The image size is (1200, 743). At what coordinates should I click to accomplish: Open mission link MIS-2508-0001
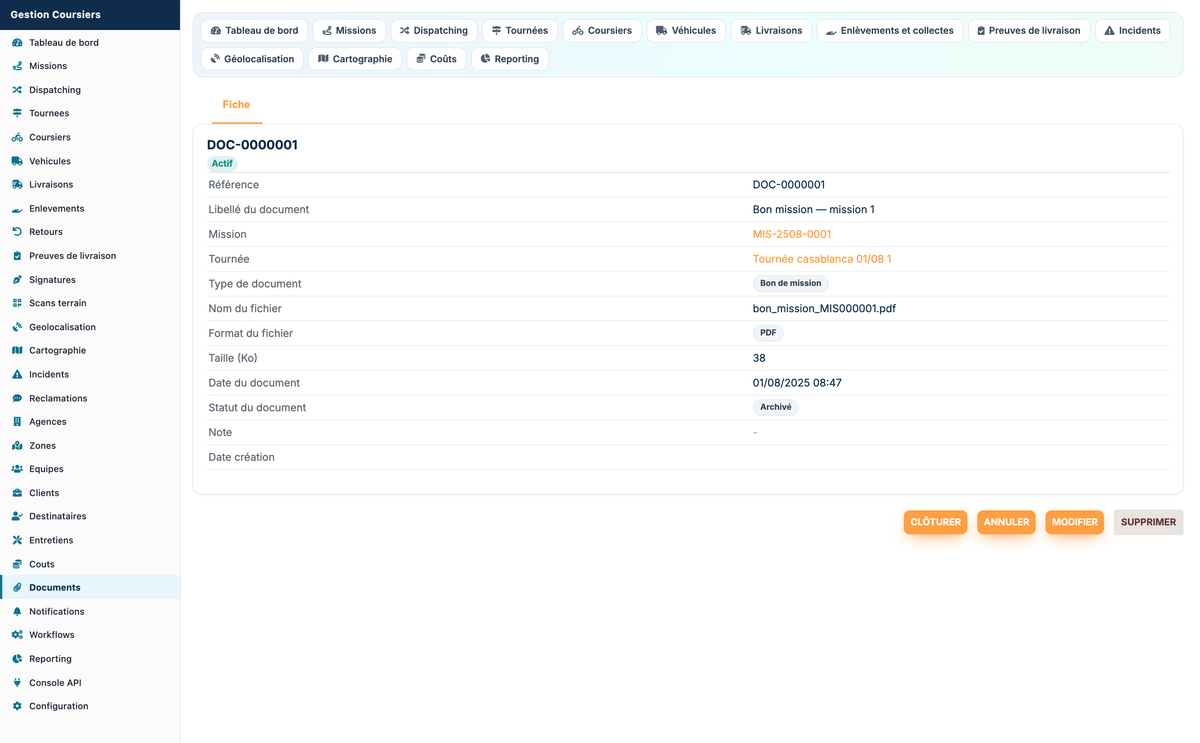point(792,234)
